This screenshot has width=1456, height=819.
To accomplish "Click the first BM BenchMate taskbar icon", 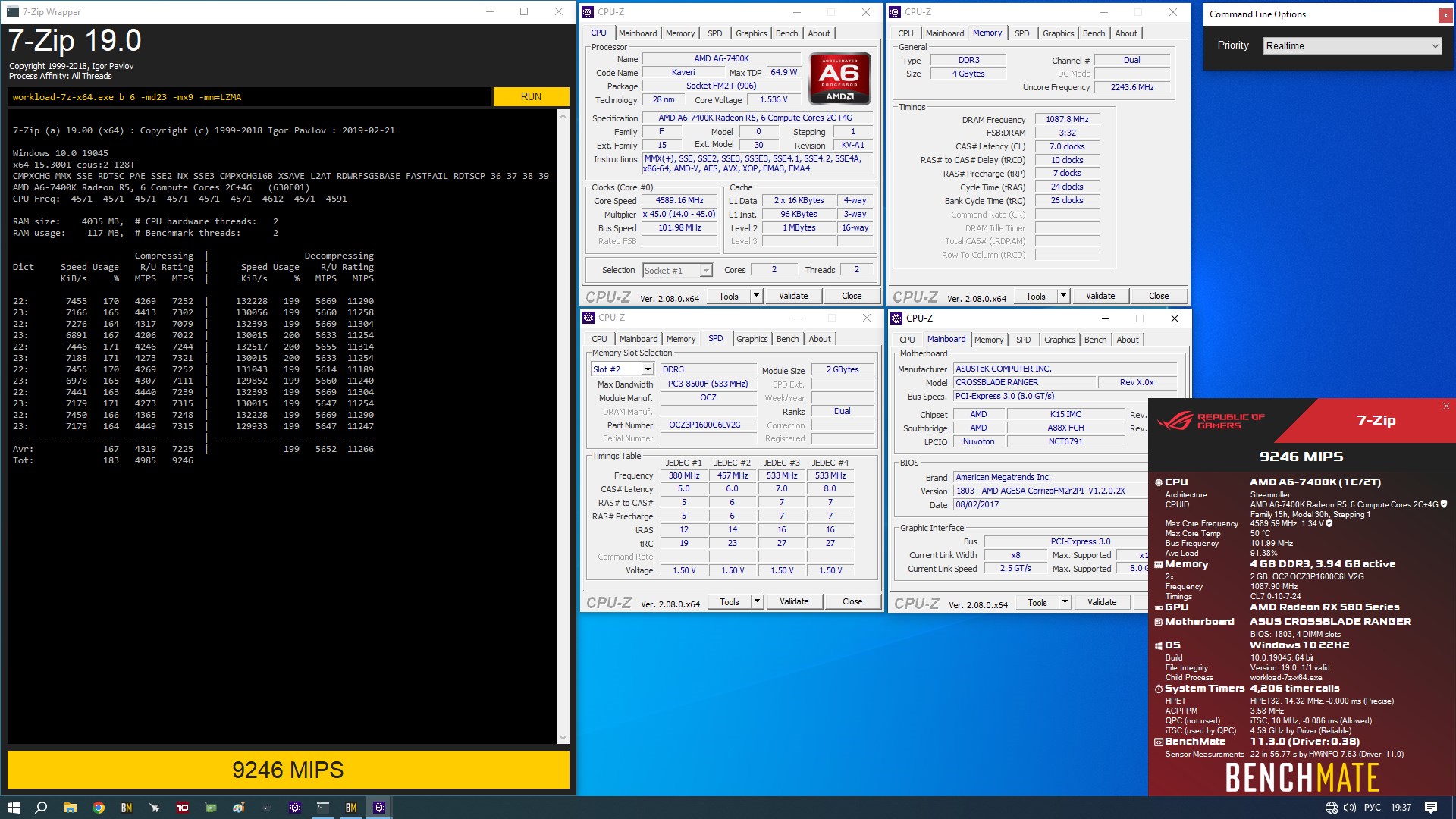I will click(126, 808).
